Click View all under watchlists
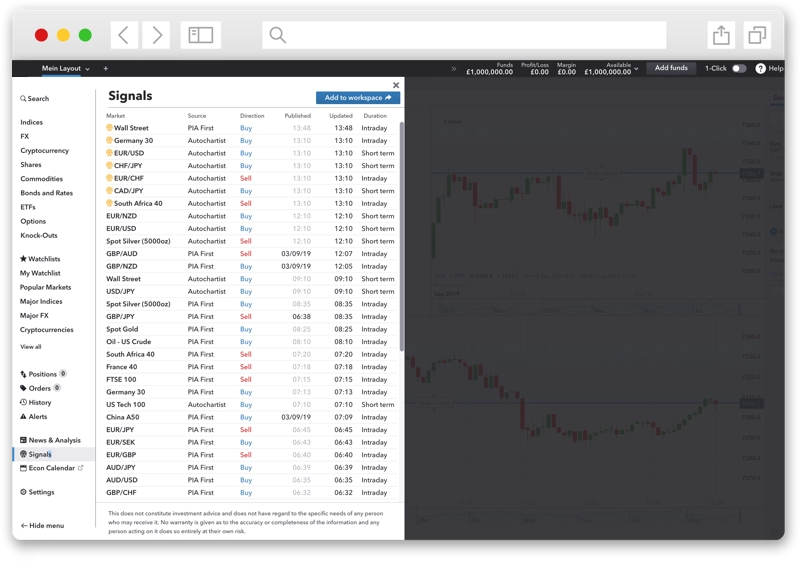Screen dimensions: 800x564 (x=31, y=347)
